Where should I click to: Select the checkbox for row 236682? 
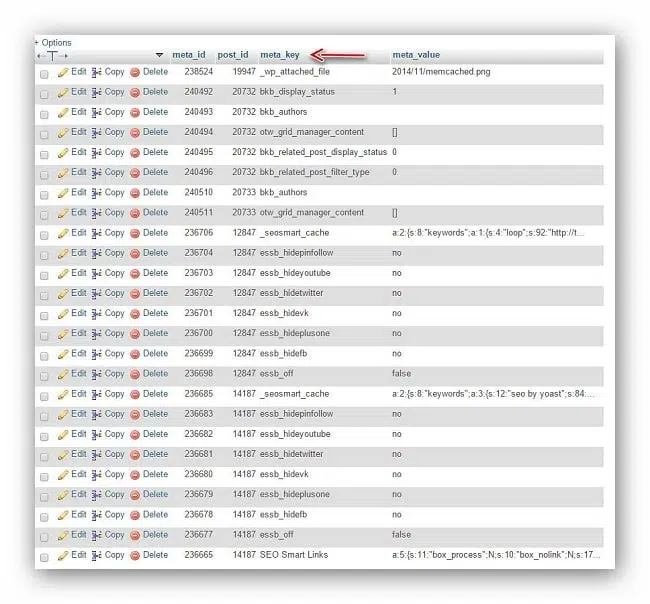pos(44,437)
